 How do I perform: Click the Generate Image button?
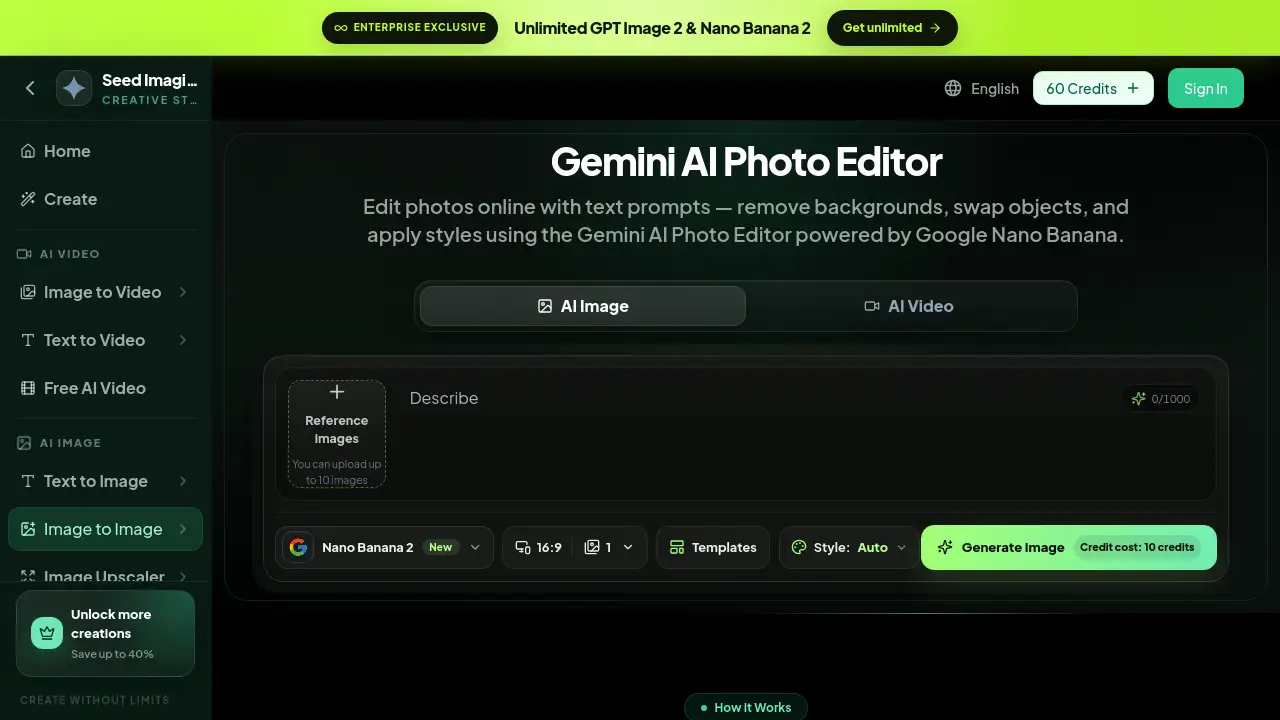(1069, 547)
